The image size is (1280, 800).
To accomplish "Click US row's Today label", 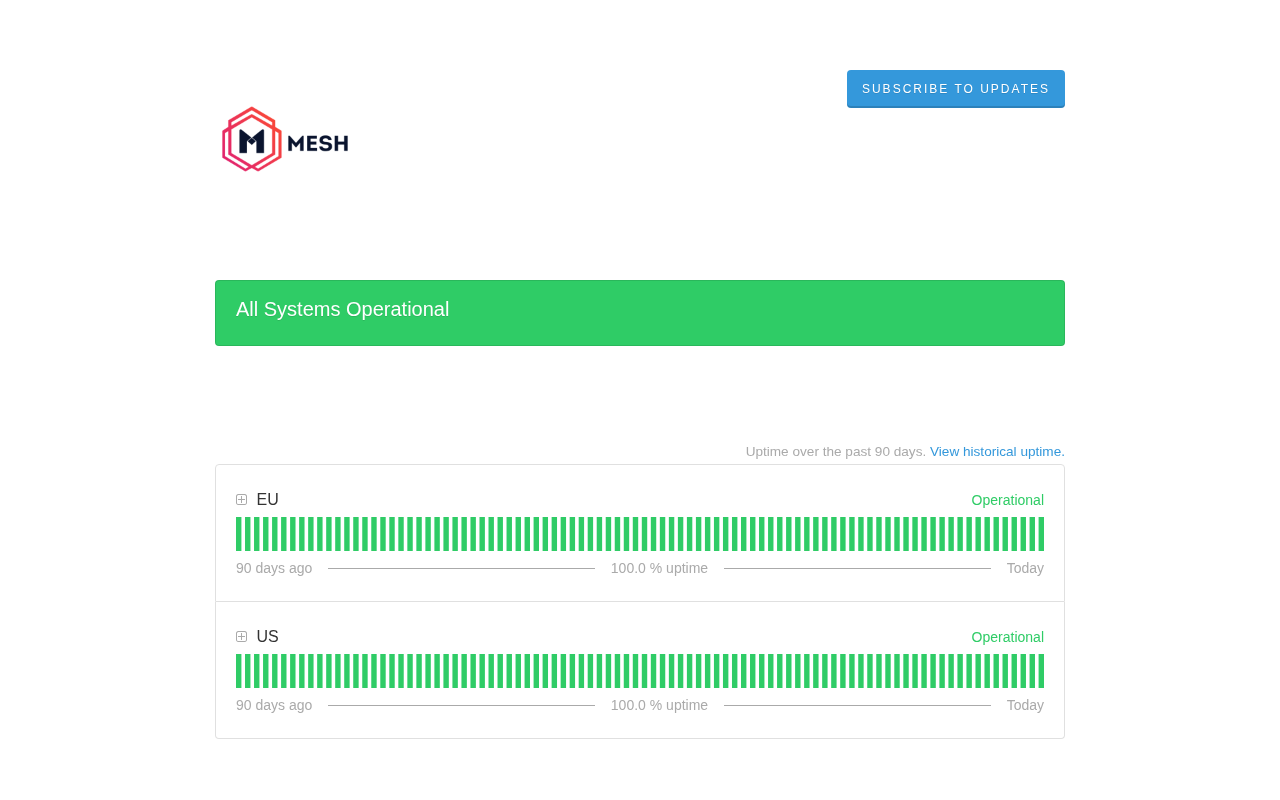I will coord(1025,705).
